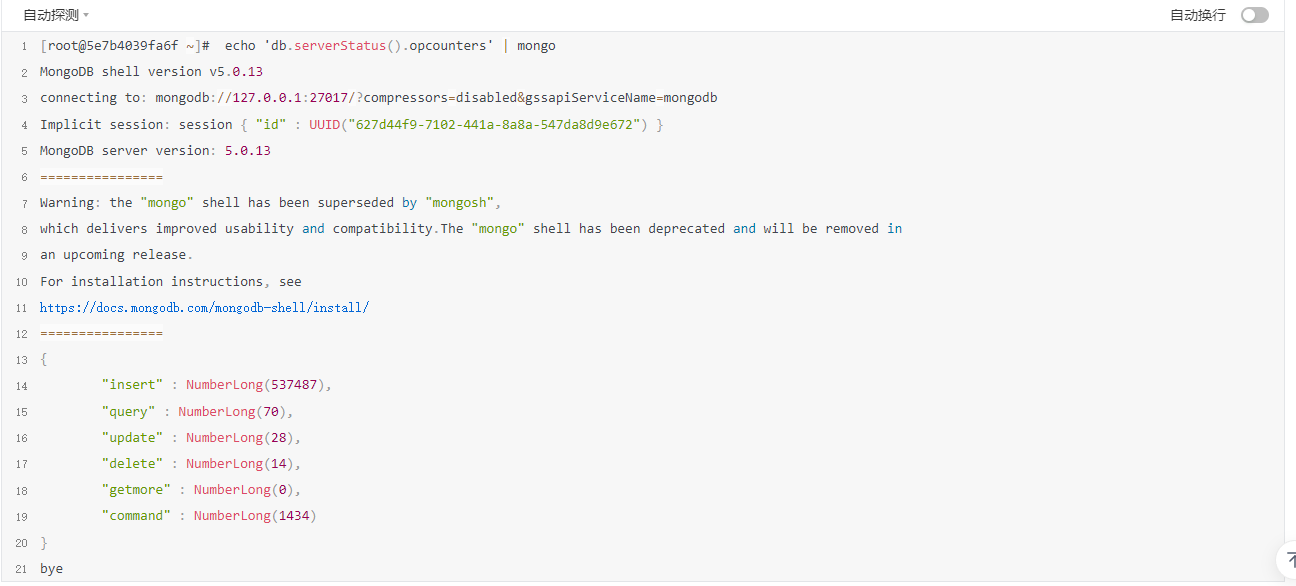Image resolution: width=1296 pixels, height=586 pixels.
Task: Select the "query" field on line 15
Action: (x=128, y=411)
